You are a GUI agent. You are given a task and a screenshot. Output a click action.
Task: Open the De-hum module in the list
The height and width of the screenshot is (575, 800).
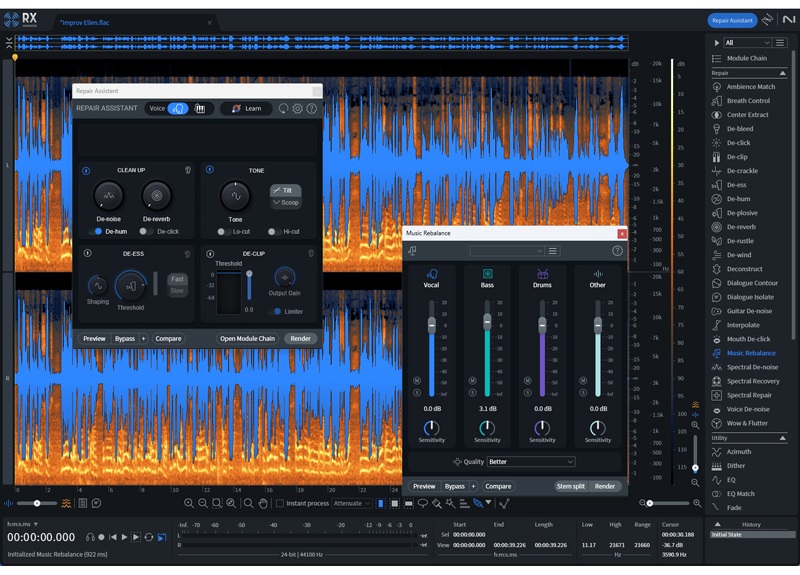point(738,199)
